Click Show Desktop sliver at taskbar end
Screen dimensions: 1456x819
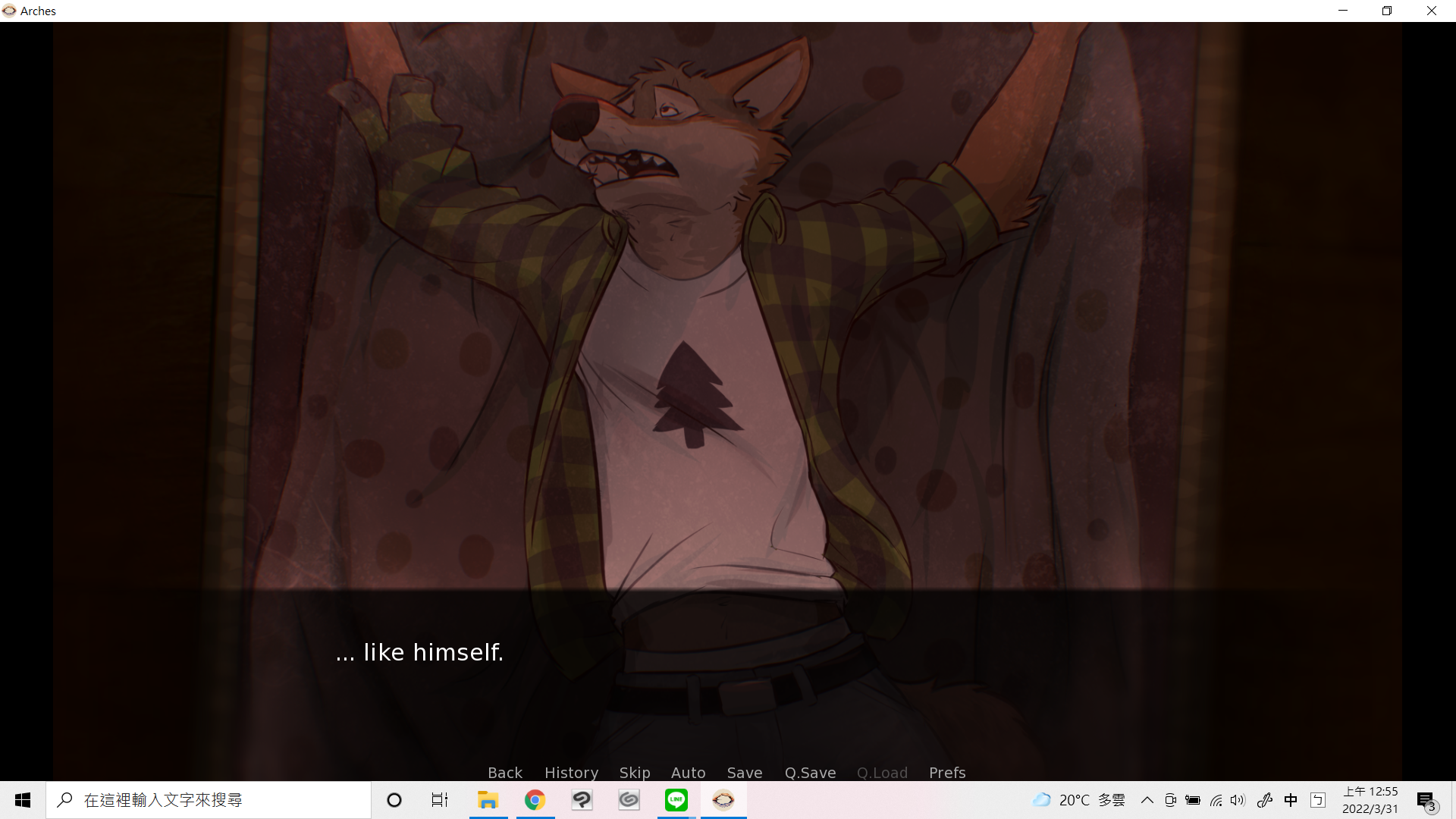click(1454, 800)
